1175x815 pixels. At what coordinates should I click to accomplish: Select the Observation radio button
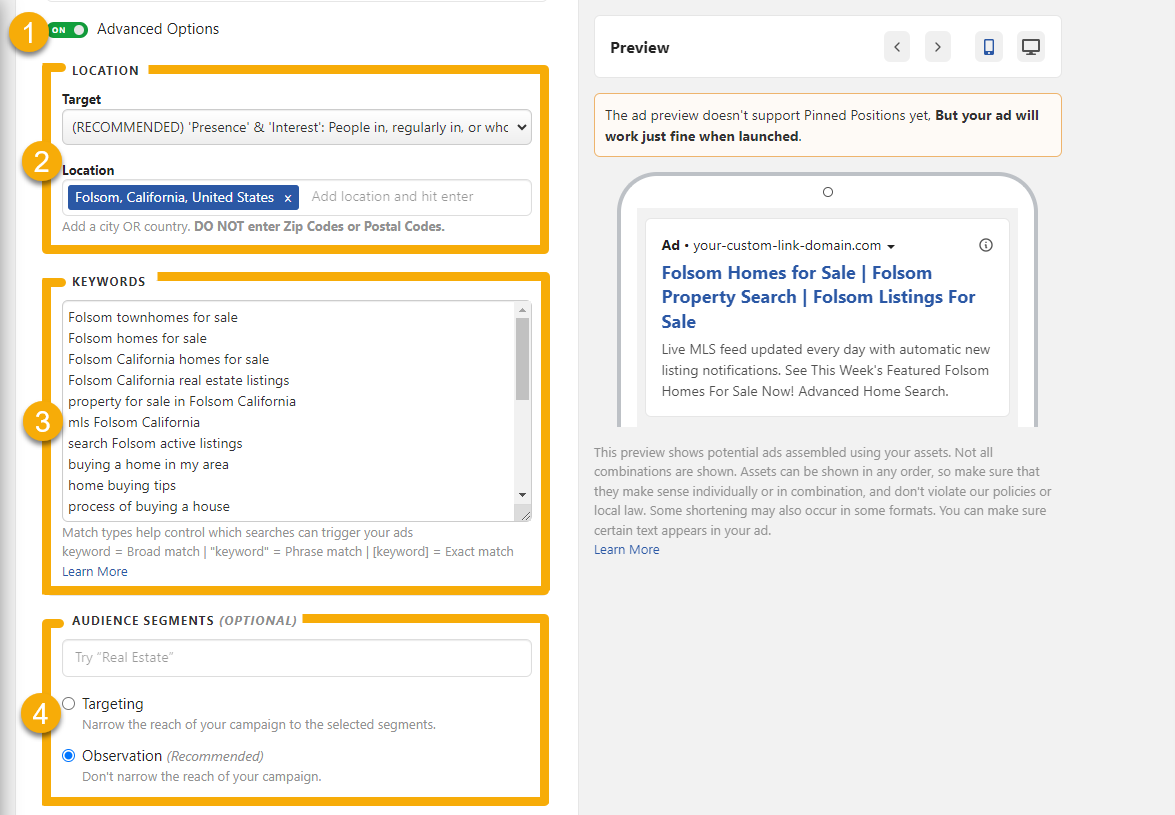tap(68, 755)
